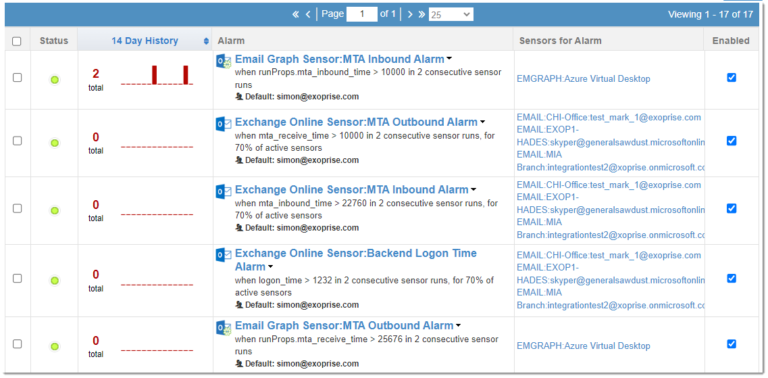Click green status dot for Backend Logon Time Alarm
The width and height of the screenshot is (768, 378).
54,281
